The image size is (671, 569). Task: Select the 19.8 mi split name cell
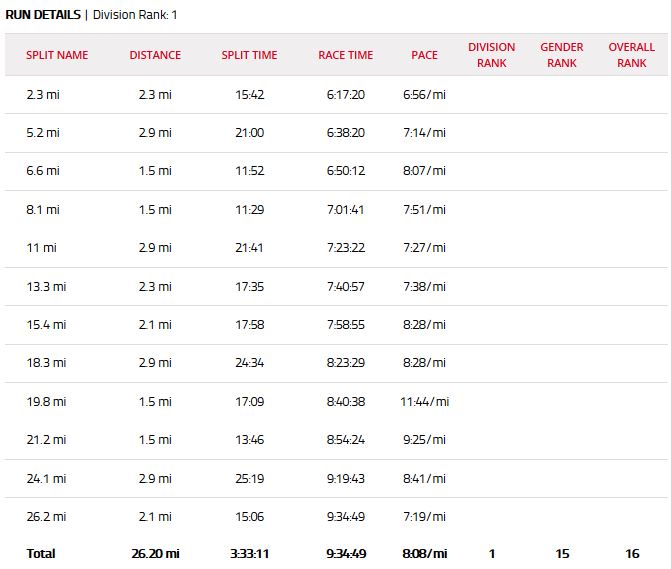[46, 402]
